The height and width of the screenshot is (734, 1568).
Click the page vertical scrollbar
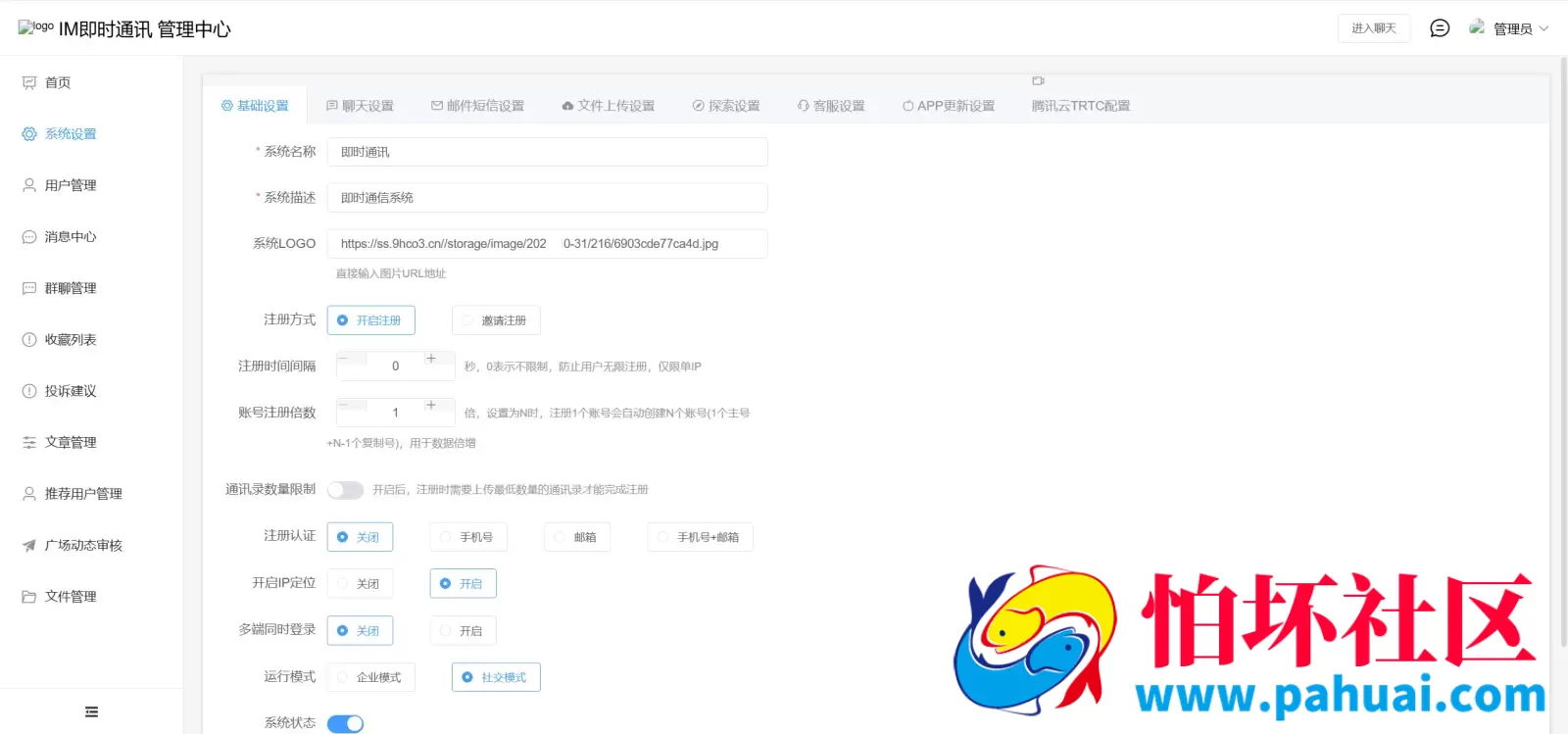pos(1564,353)
